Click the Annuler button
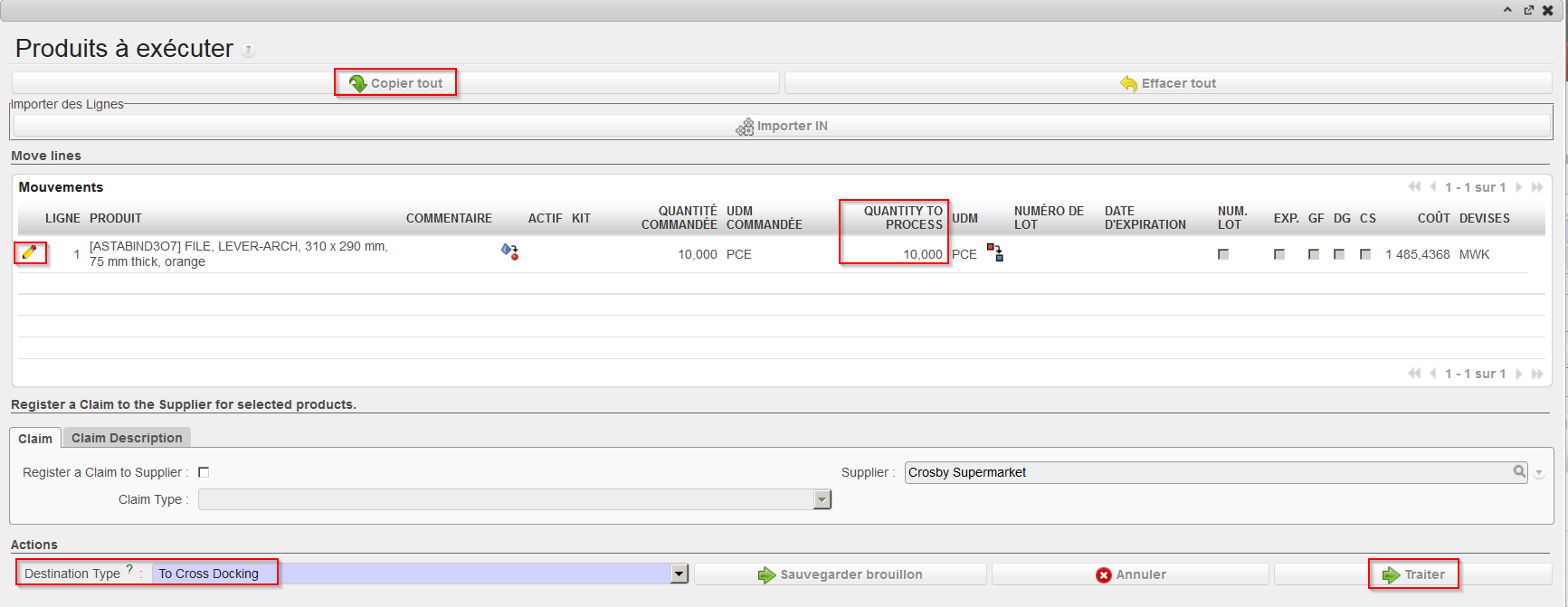 (1130, 574)
